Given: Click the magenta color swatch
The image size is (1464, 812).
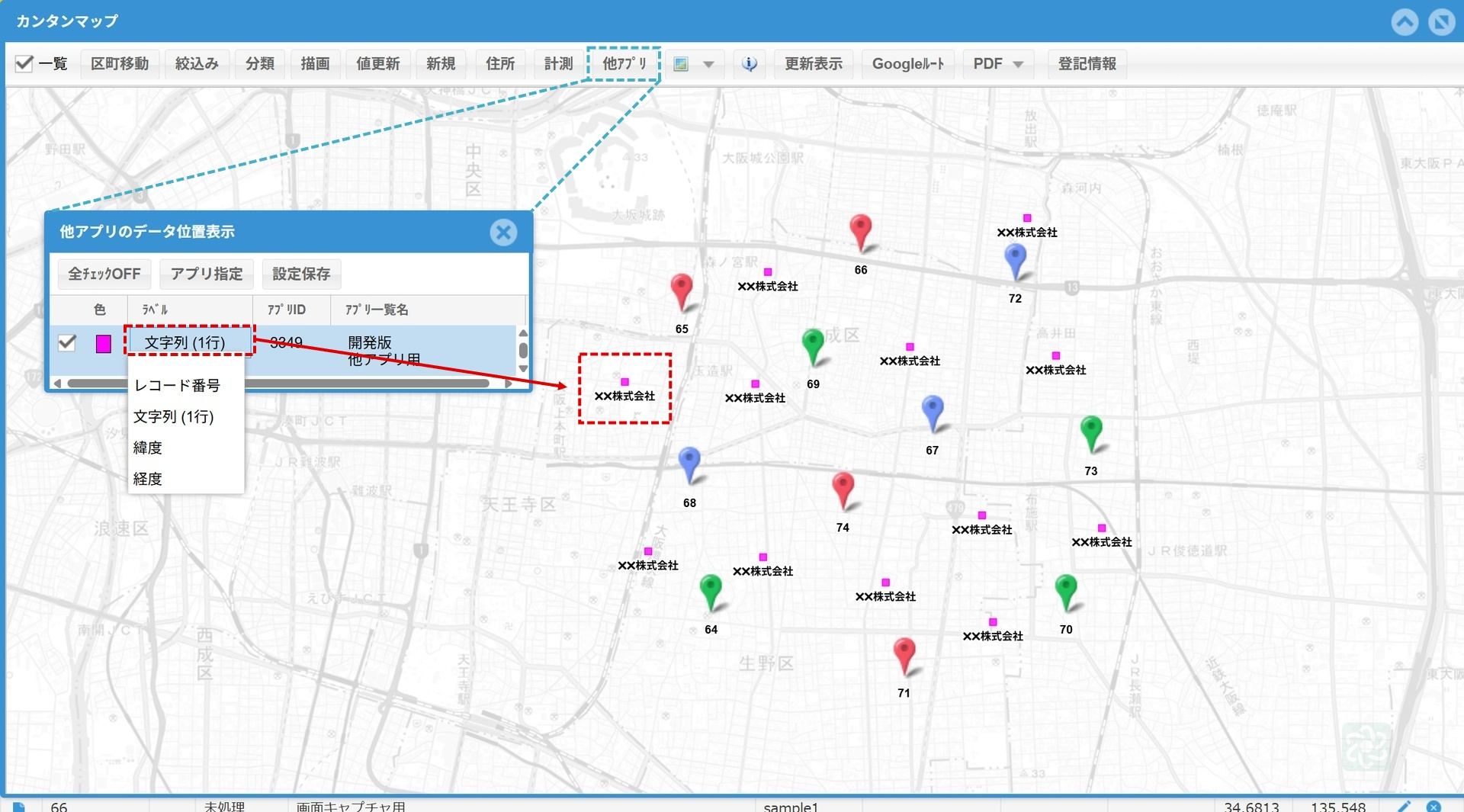Looking at the screenshot, I should (104, 344).
